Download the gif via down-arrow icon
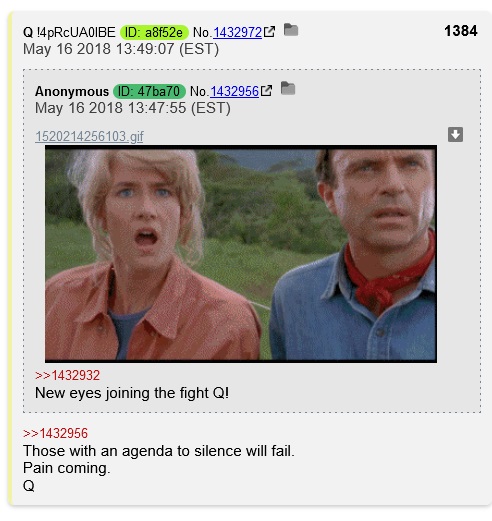 pyautogui.click(x=455, y=135)
